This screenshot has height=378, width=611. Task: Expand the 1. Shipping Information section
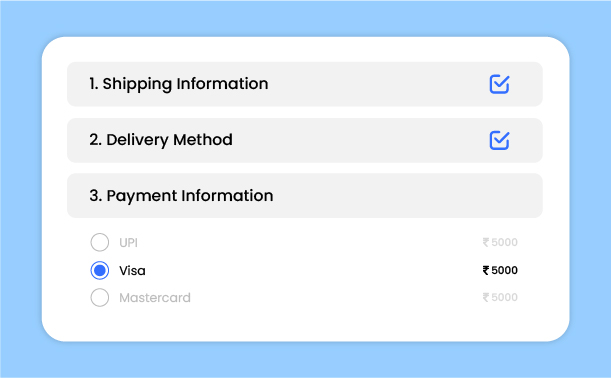coord(305,84)
